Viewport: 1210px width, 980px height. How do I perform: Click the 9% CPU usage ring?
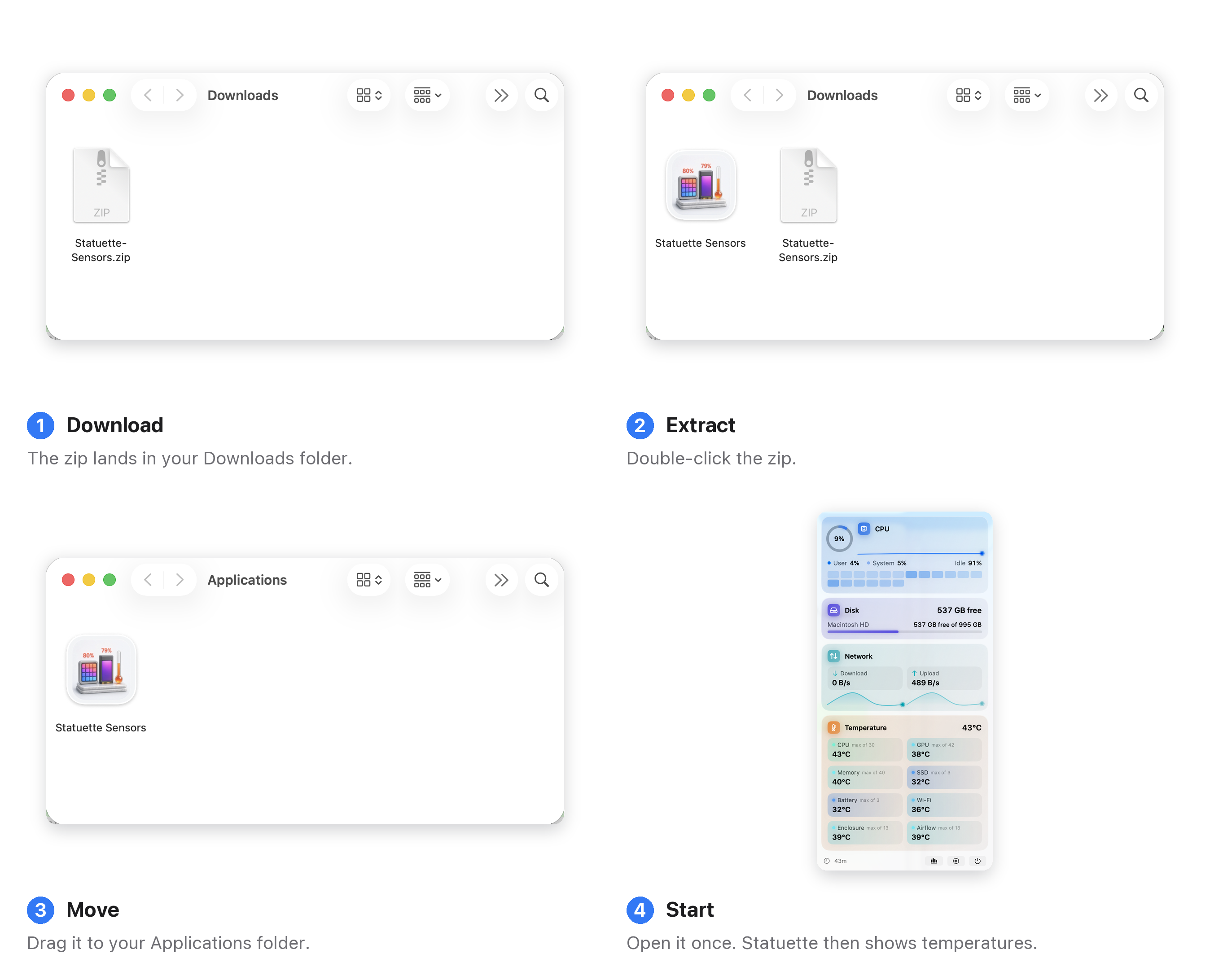(839, 538)
